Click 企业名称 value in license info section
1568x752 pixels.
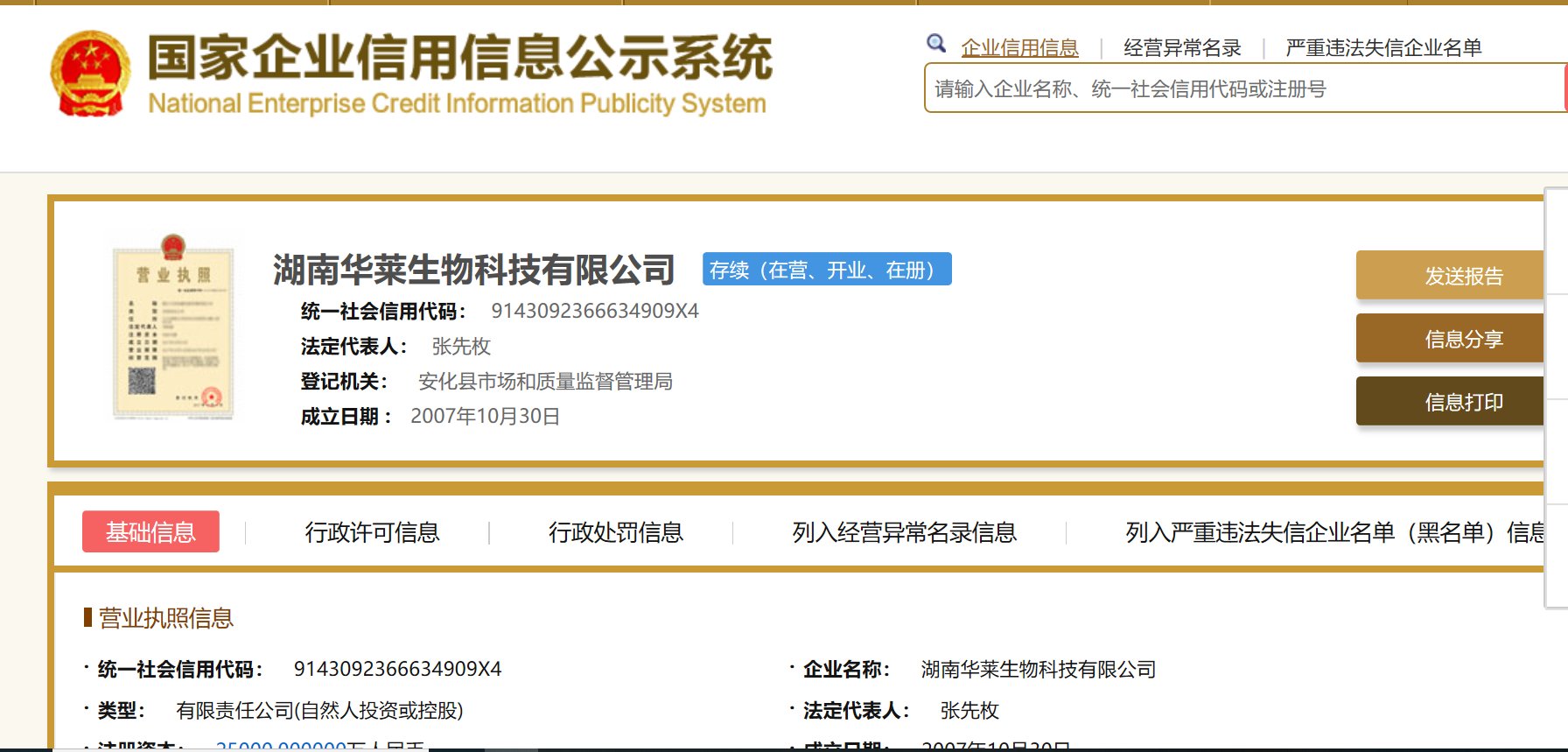point(1039,670)
